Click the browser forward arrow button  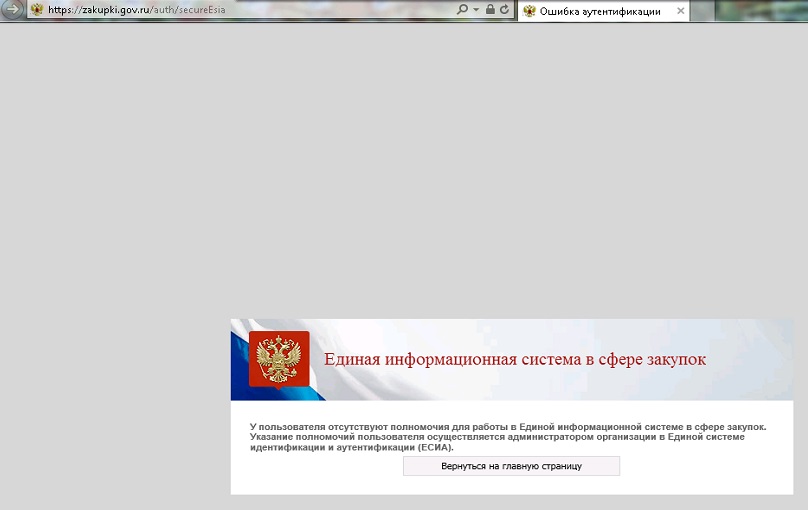click(11, 10)
